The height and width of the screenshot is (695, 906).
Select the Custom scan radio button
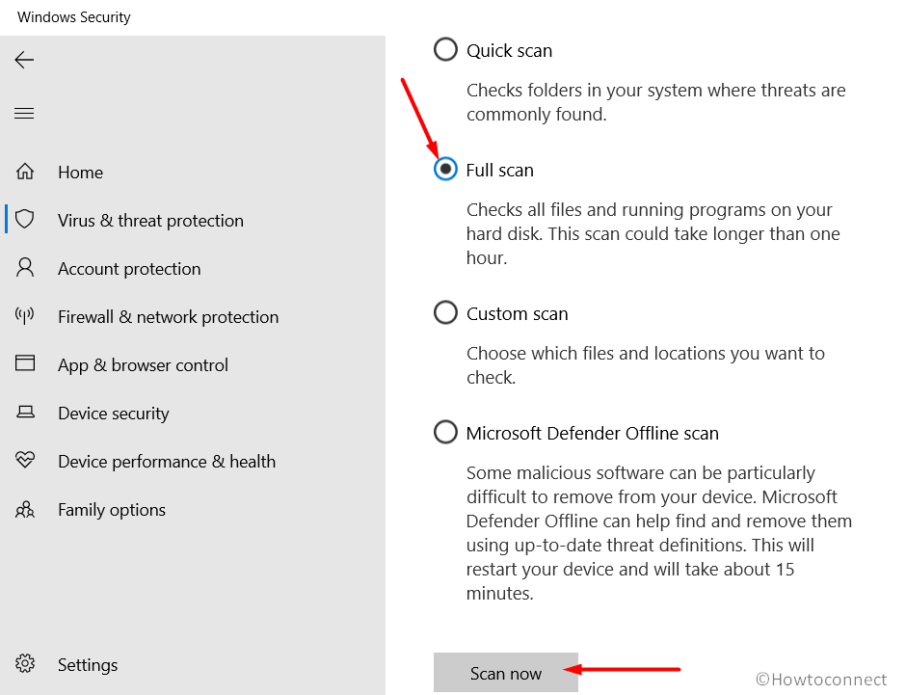445,312
